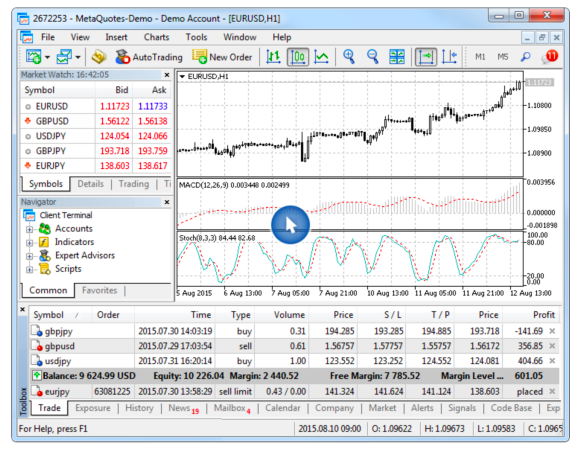The height and width of the screenshot is (452, 581).
Task: Click the New Order button
Action: coord(222,57)
